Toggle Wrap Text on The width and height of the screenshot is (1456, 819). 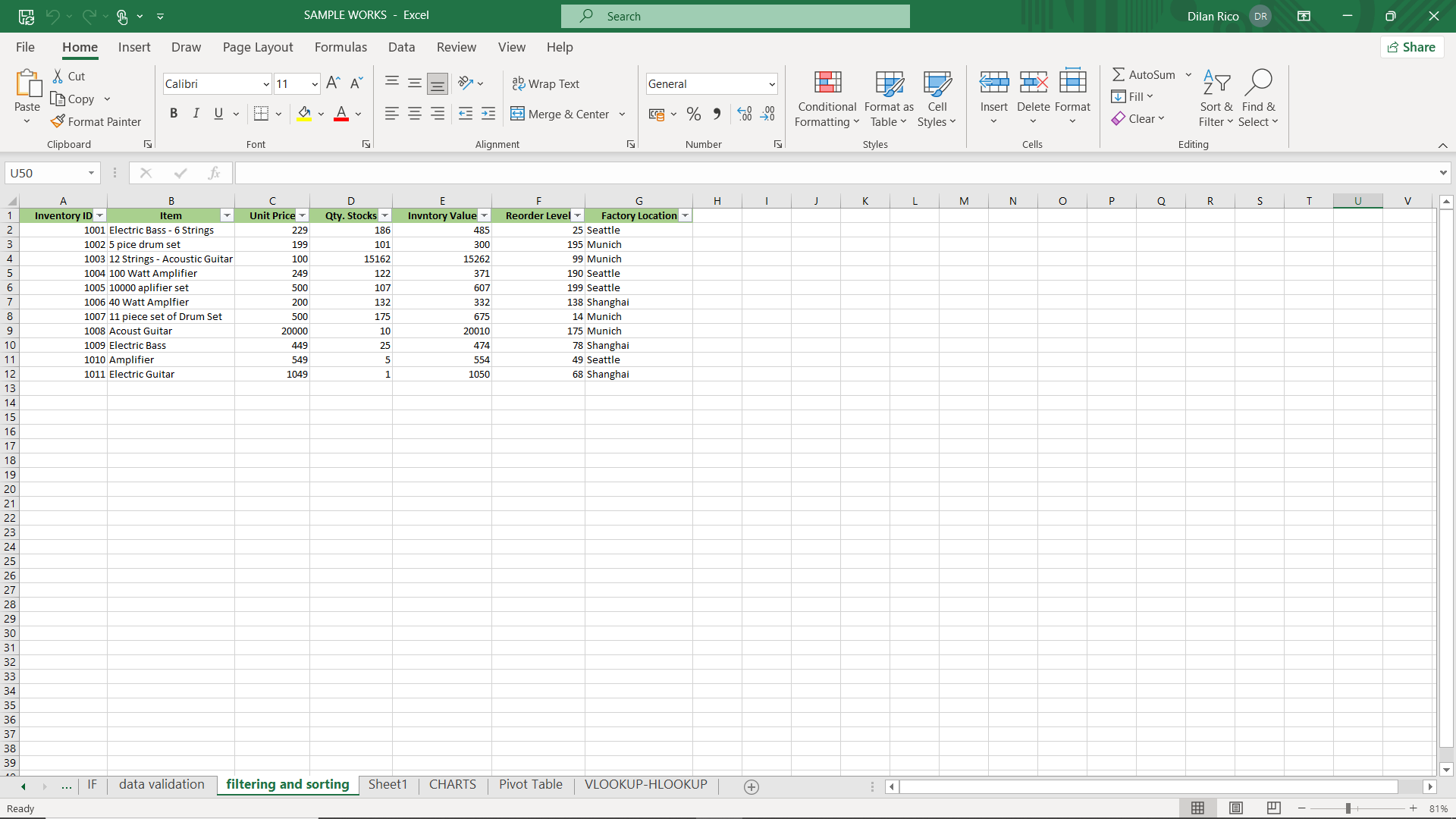[x=546, y=83]
